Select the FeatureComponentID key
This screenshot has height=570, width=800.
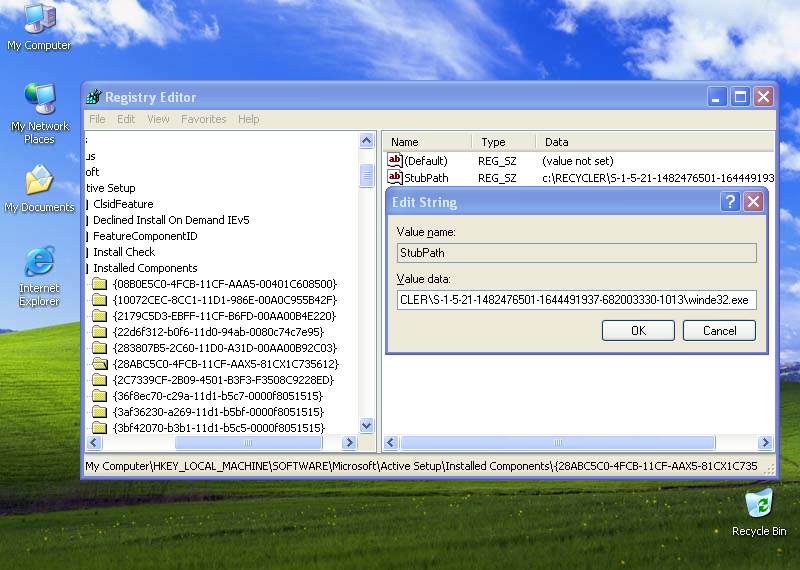pyautogui.click(x=145, y=236)
